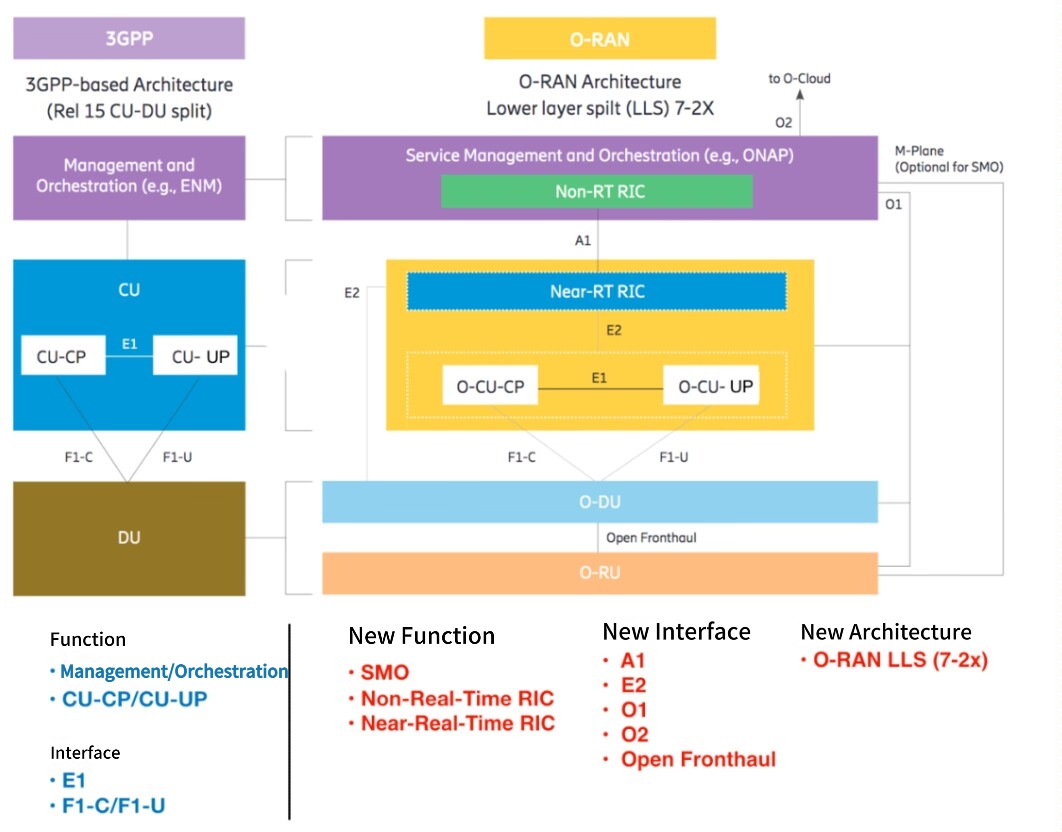Select the brown DU block
The width and height of the screenshot is (1062, 832).
click(128, 538)
